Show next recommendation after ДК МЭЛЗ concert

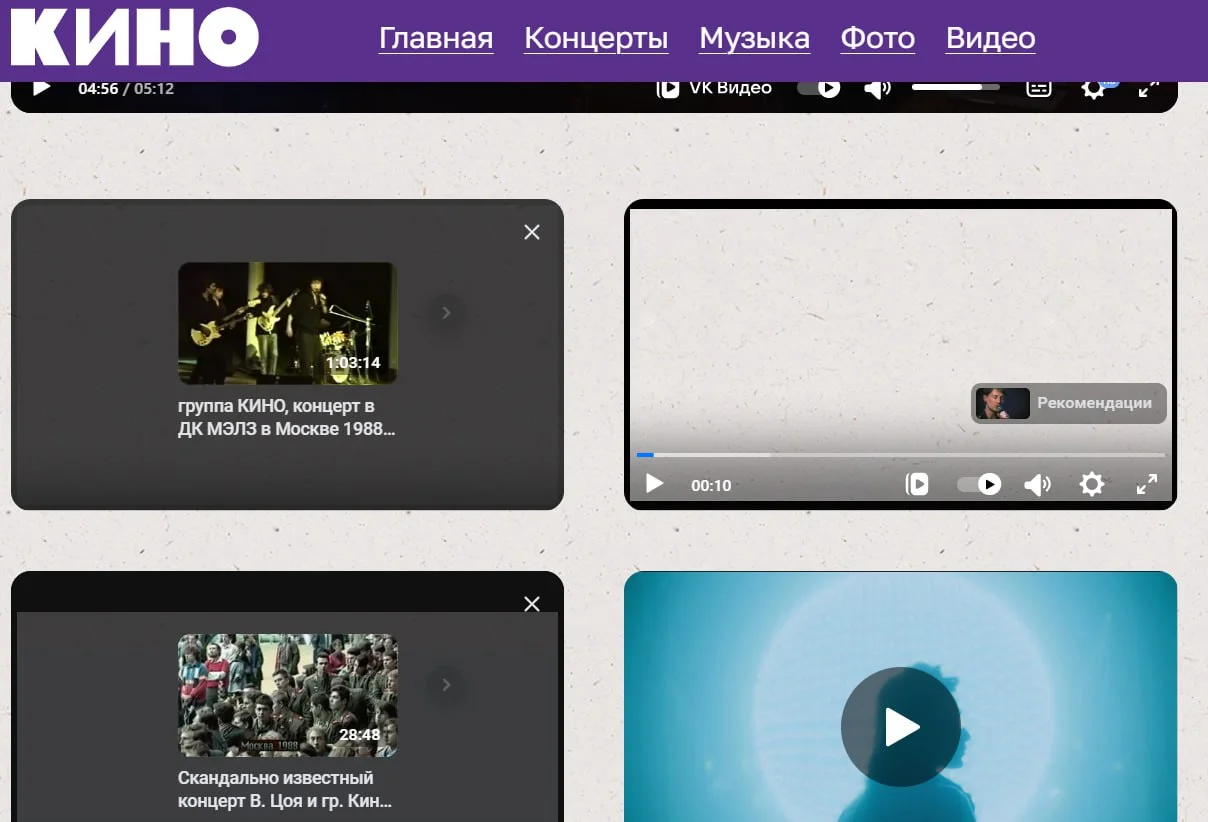click(x=446, y=313)
